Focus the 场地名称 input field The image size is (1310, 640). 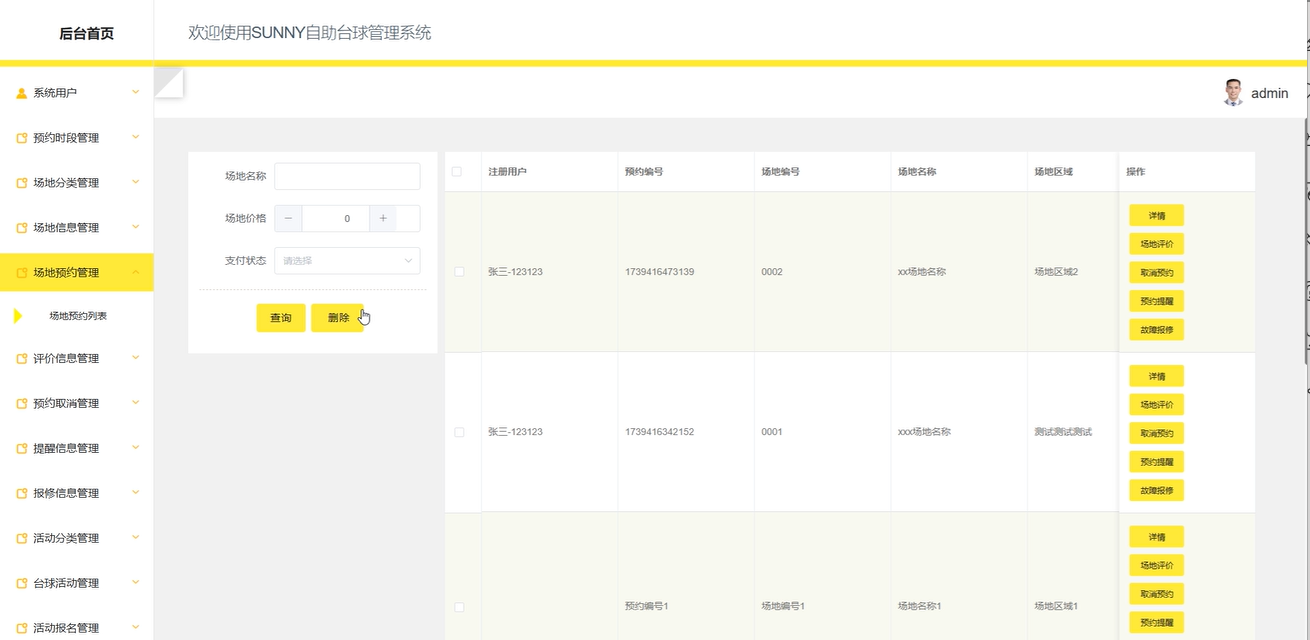click(347, 176)
